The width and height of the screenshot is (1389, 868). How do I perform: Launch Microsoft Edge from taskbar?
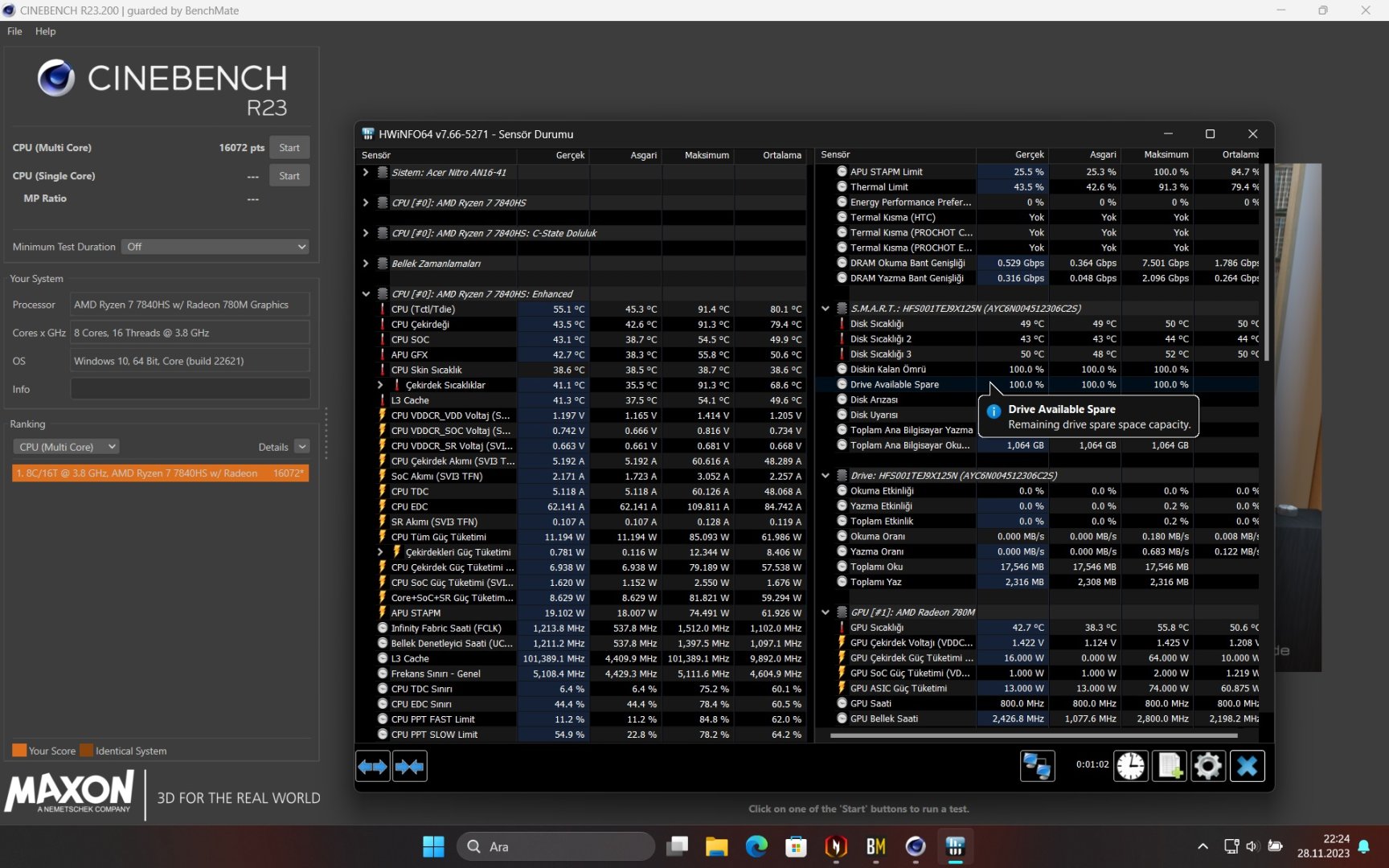[756, 846]
